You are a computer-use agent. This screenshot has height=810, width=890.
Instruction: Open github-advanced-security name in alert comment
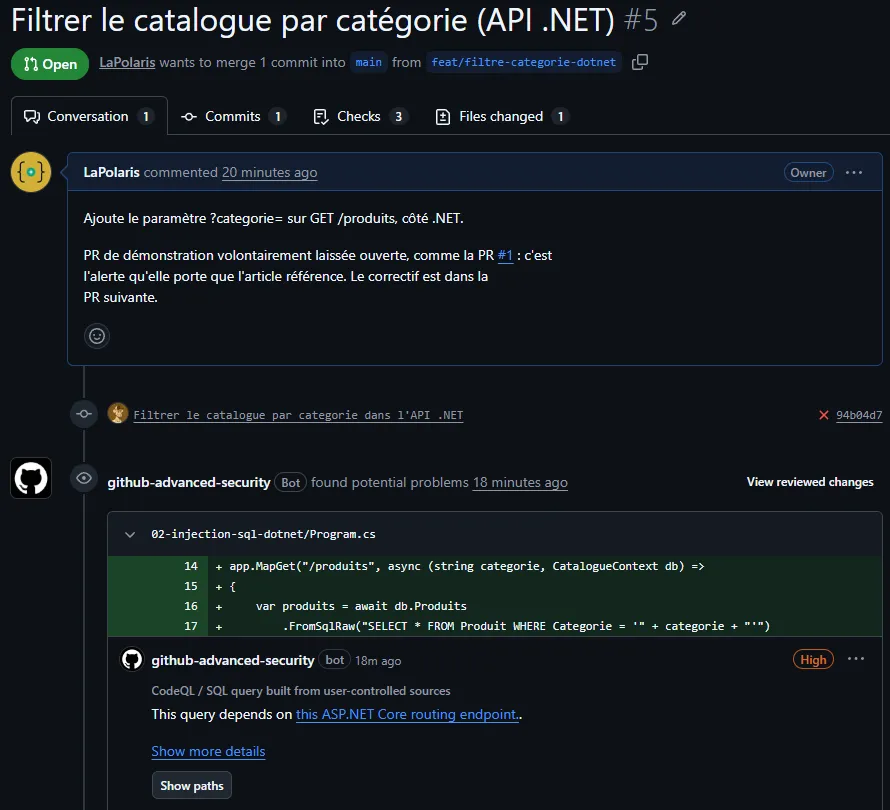click(233, 661)
